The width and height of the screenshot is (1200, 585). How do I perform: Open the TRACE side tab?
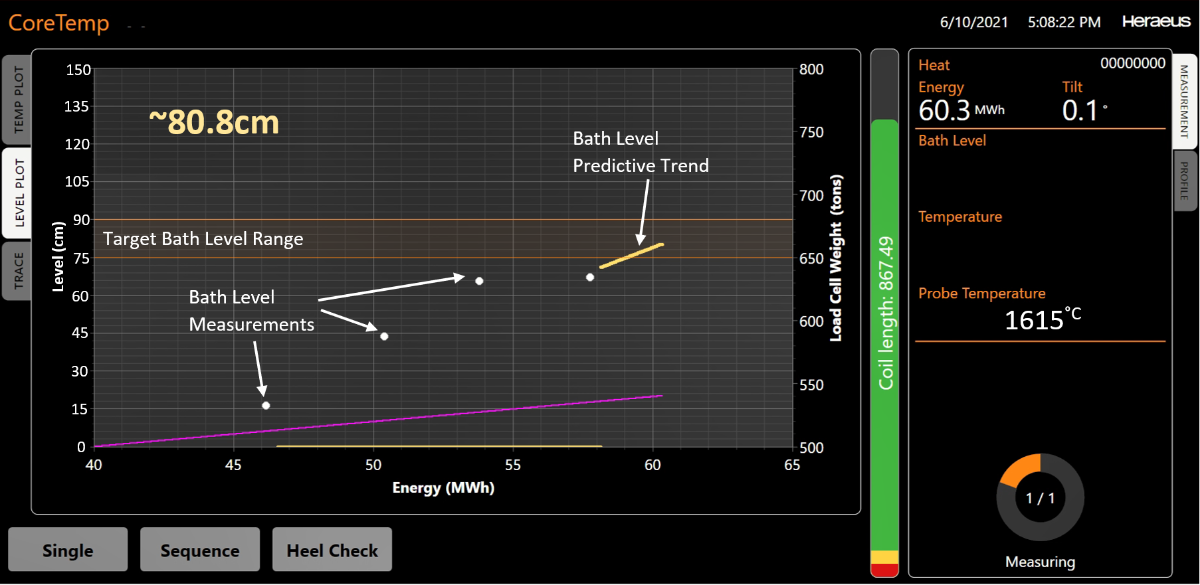17,270
